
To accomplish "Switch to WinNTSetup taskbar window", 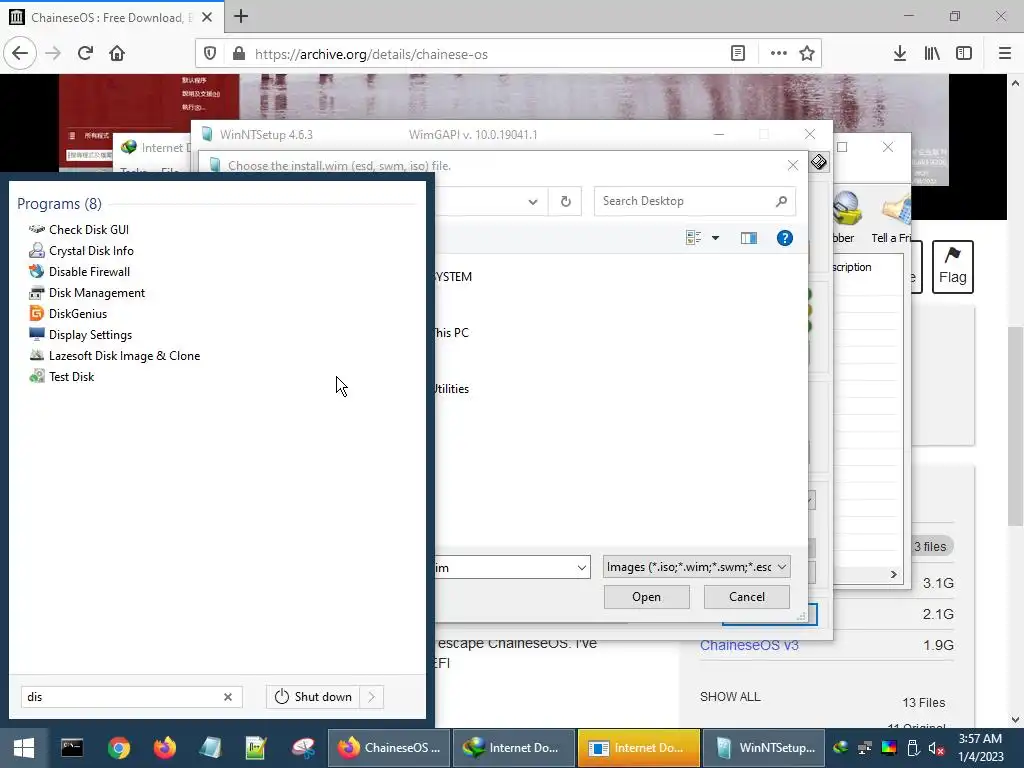I will coord(763,748).
